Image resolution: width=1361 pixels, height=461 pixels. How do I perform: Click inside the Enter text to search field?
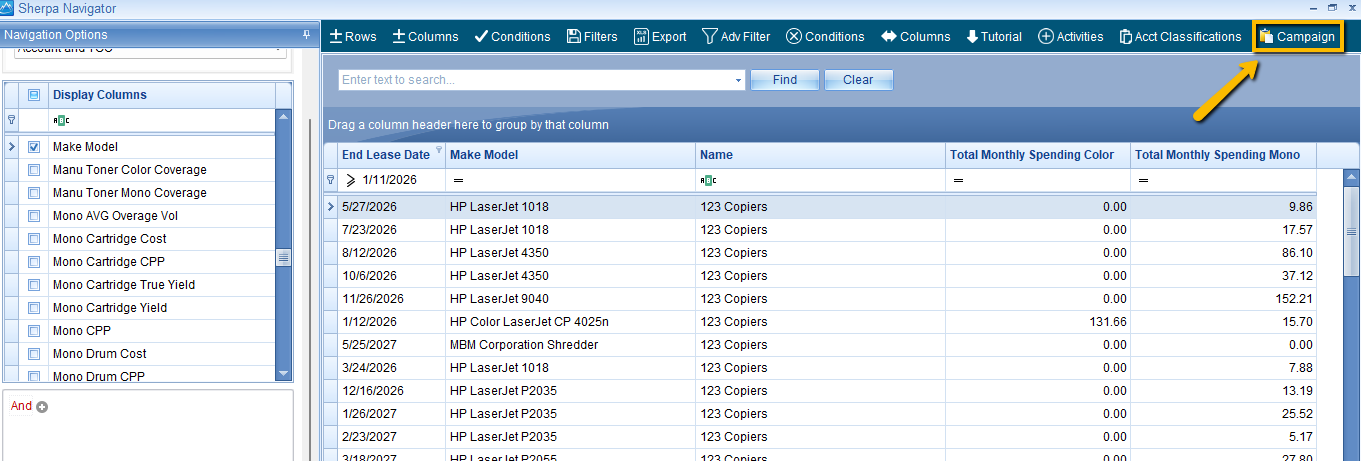click(x=535, y=80)
